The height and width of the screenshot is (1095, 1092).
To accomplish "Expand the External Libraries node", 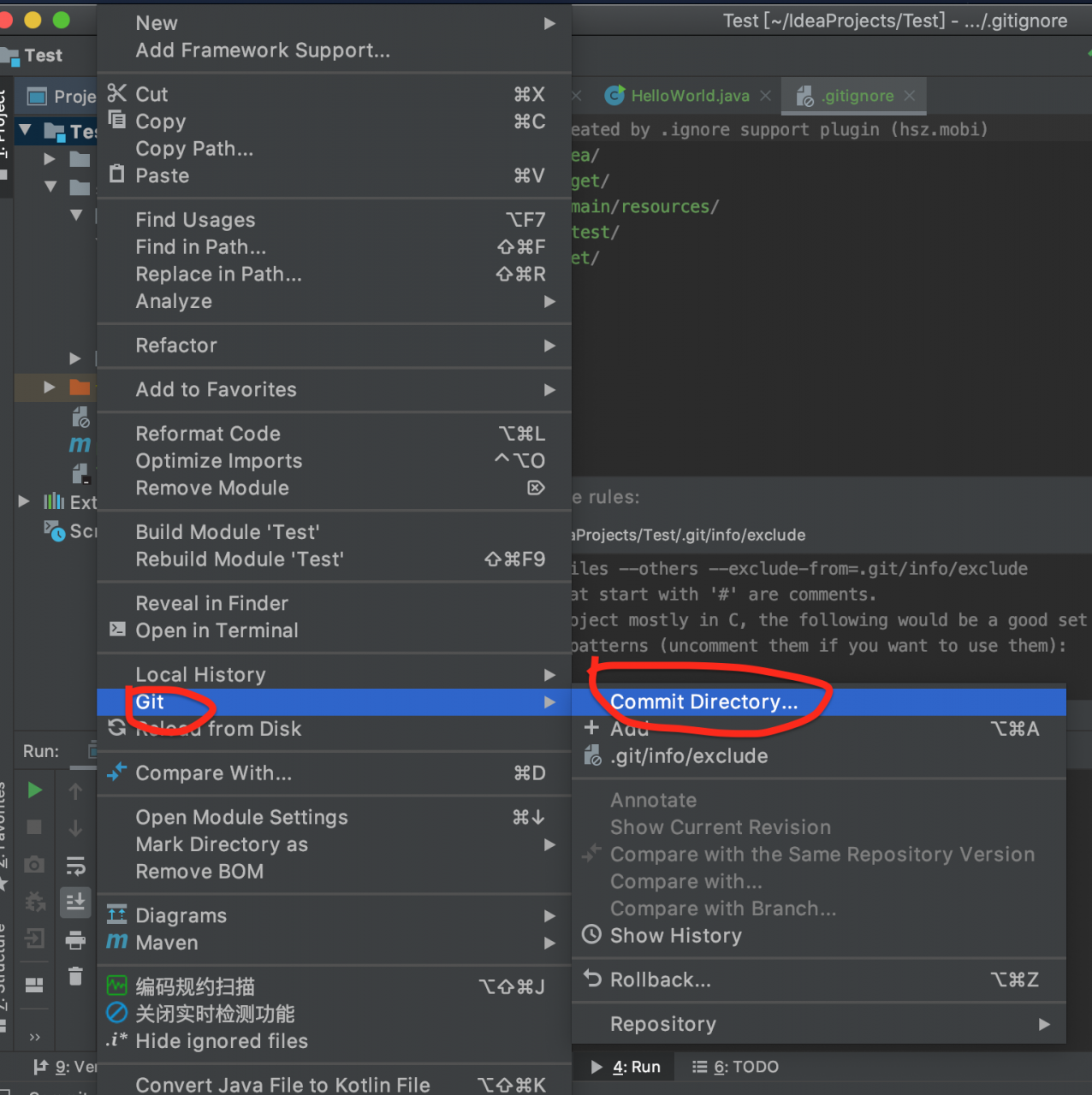I will (x=24, y=501).
